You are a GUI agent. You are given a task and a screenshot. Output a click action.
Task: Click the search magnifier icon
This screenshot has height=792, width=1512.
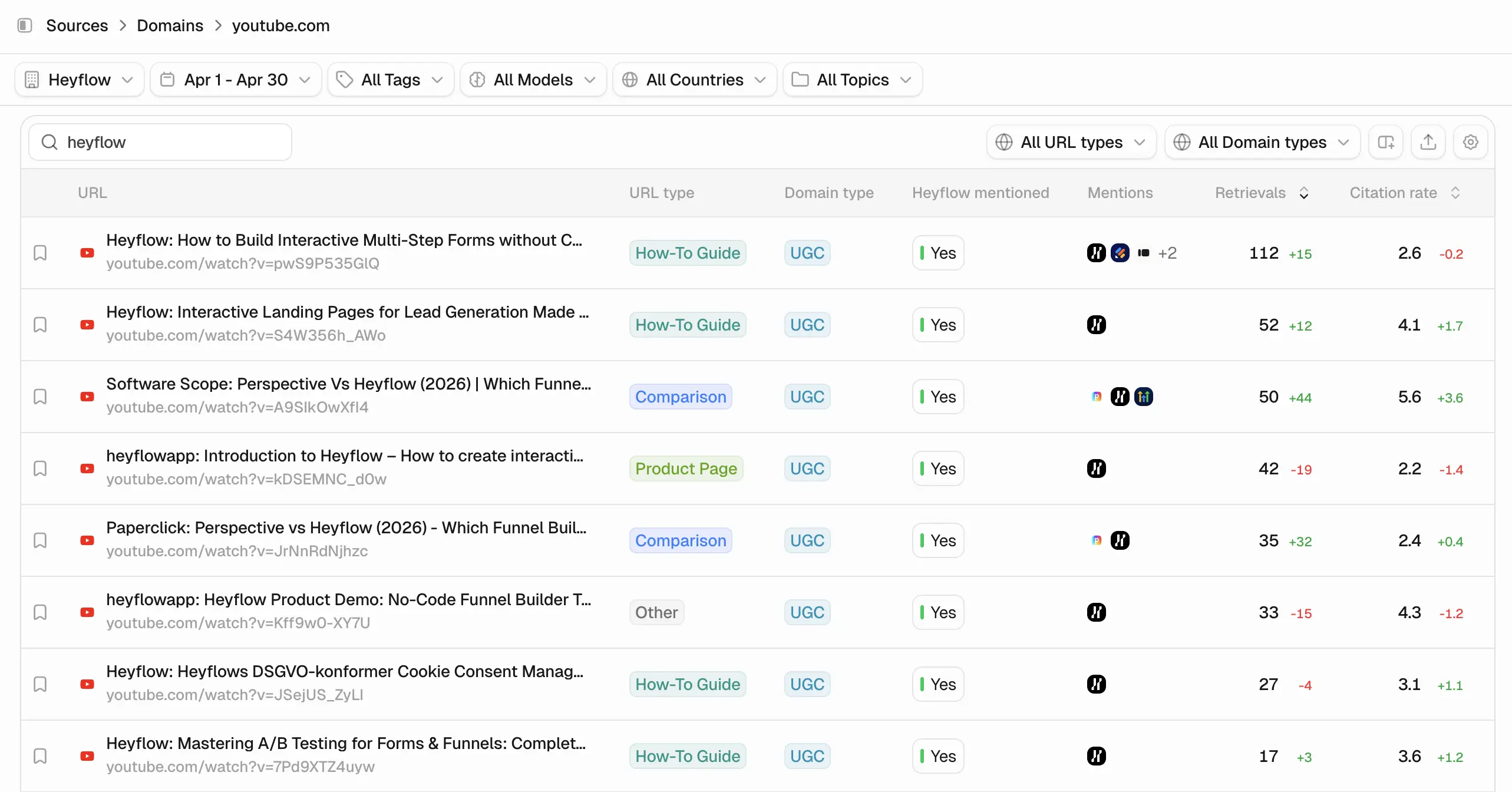click(x=49, y=142)
